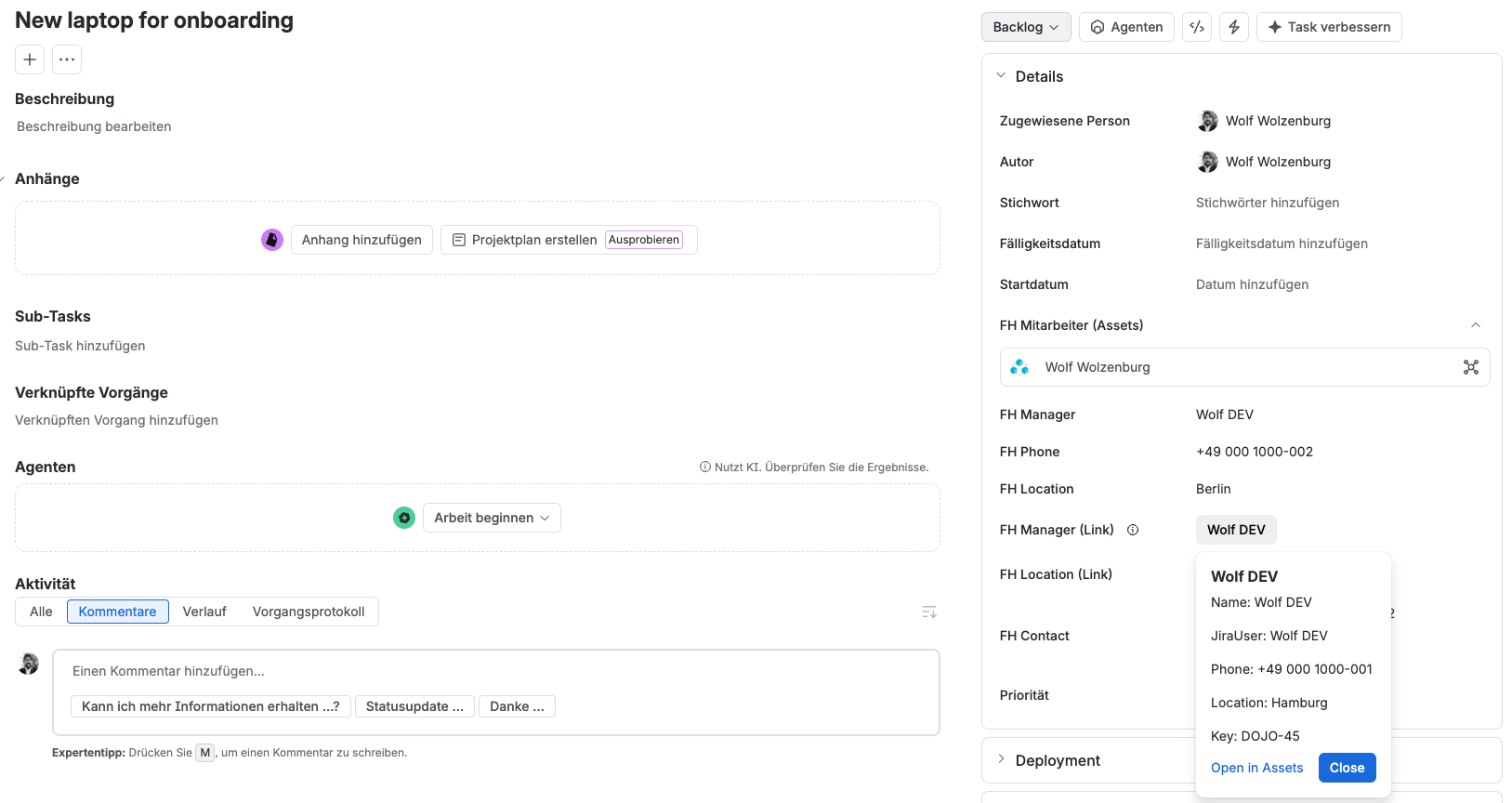Click the purple attachment app icon
Screen dimensions: 1512x803
coord(272,240)
